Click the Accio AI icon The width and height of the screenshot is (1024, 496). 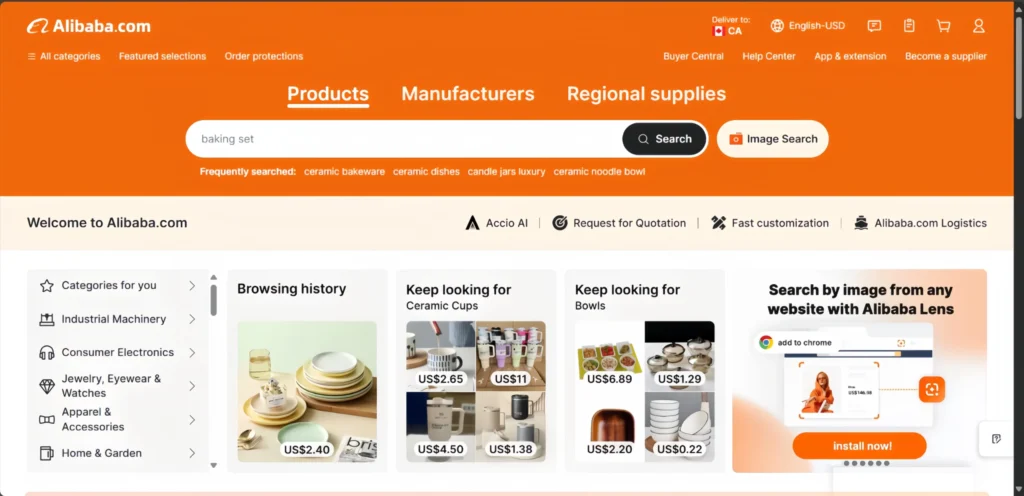(473, 223)
